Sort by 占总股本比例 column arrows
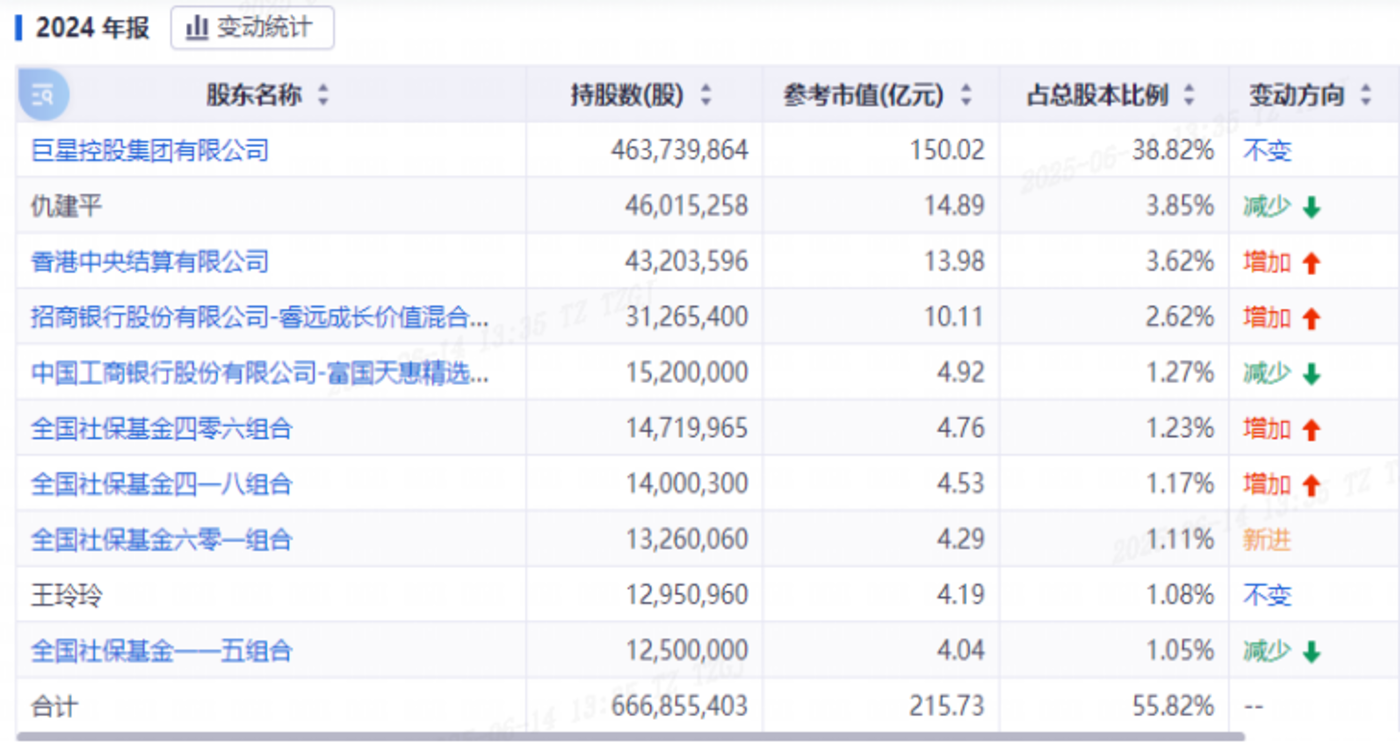The width and height of the screenshot is (1400, 743). pos(1189,96)
